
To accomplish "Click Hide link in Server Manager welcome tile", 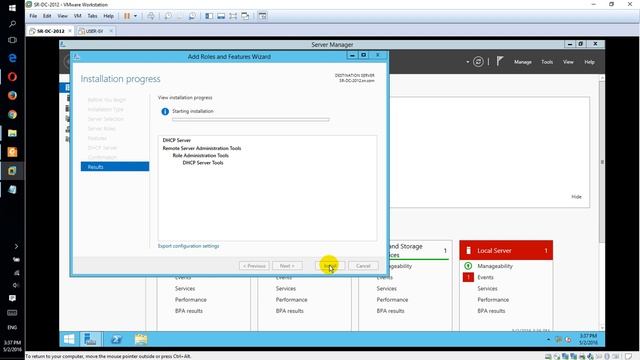I will (576, 197).
